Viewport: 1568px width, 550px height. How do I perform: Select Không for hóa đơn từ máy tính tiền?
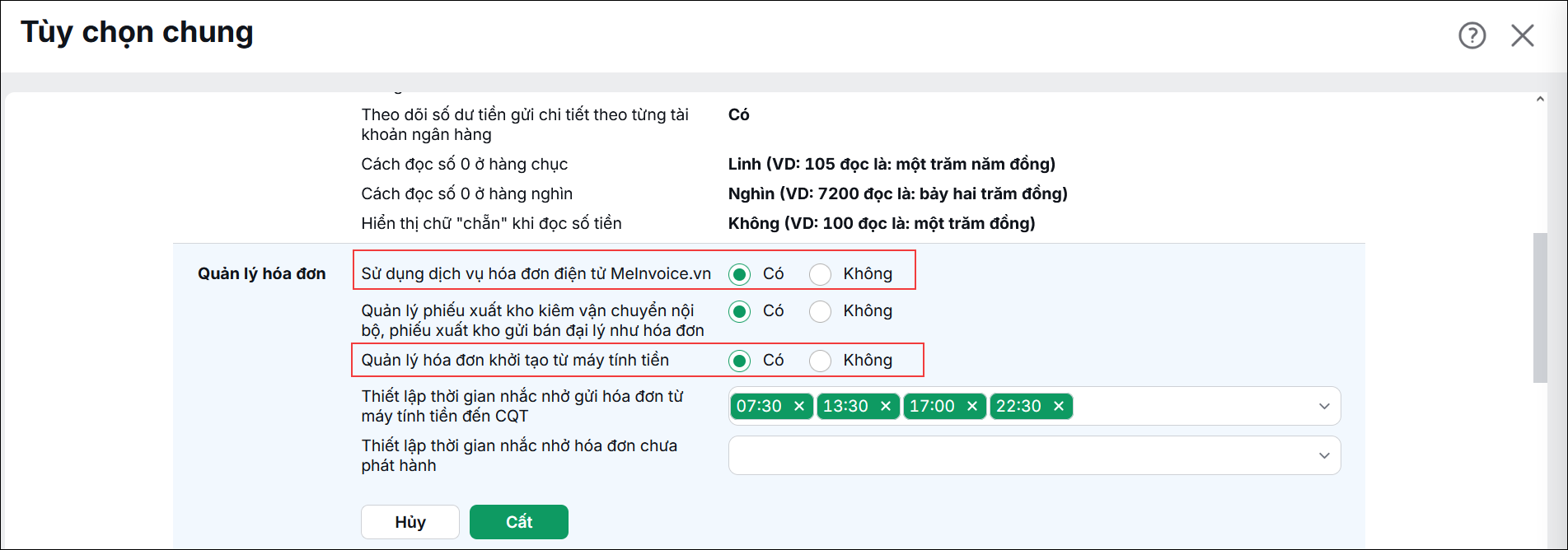(x=820, y=361)
